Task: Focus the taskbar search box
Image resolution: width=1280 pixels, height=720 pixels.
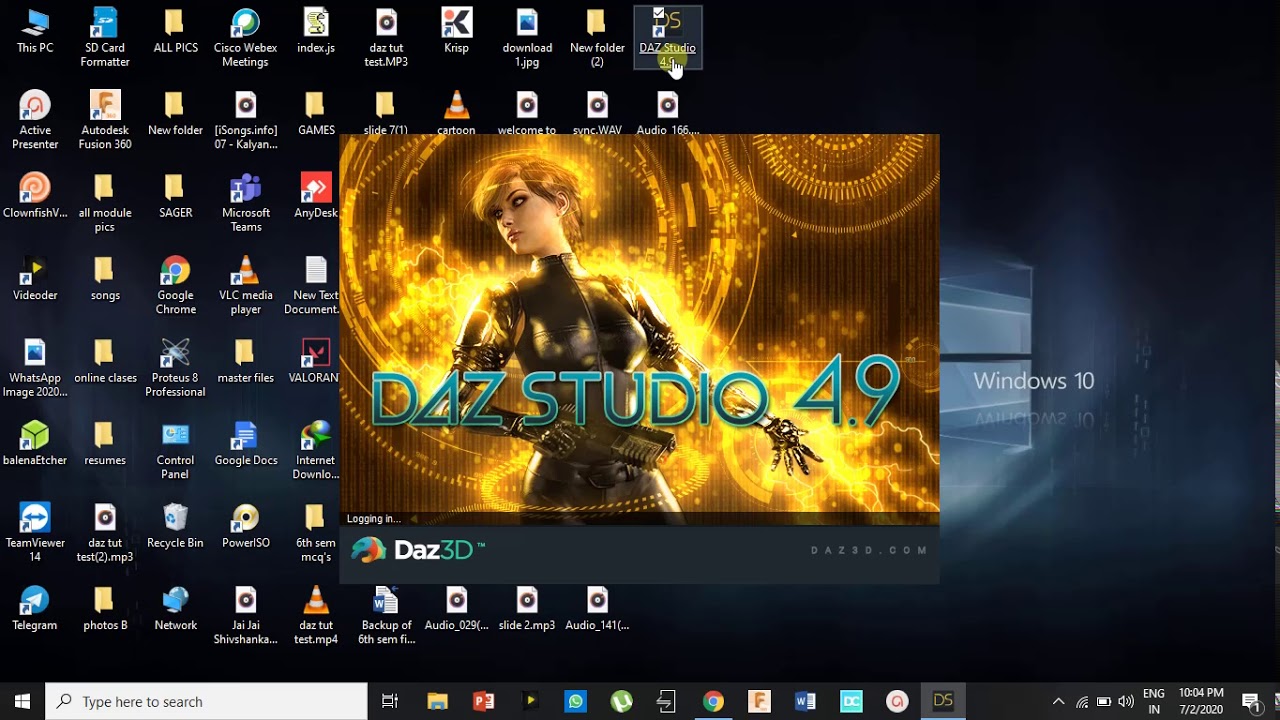Action: coord(207,701)
